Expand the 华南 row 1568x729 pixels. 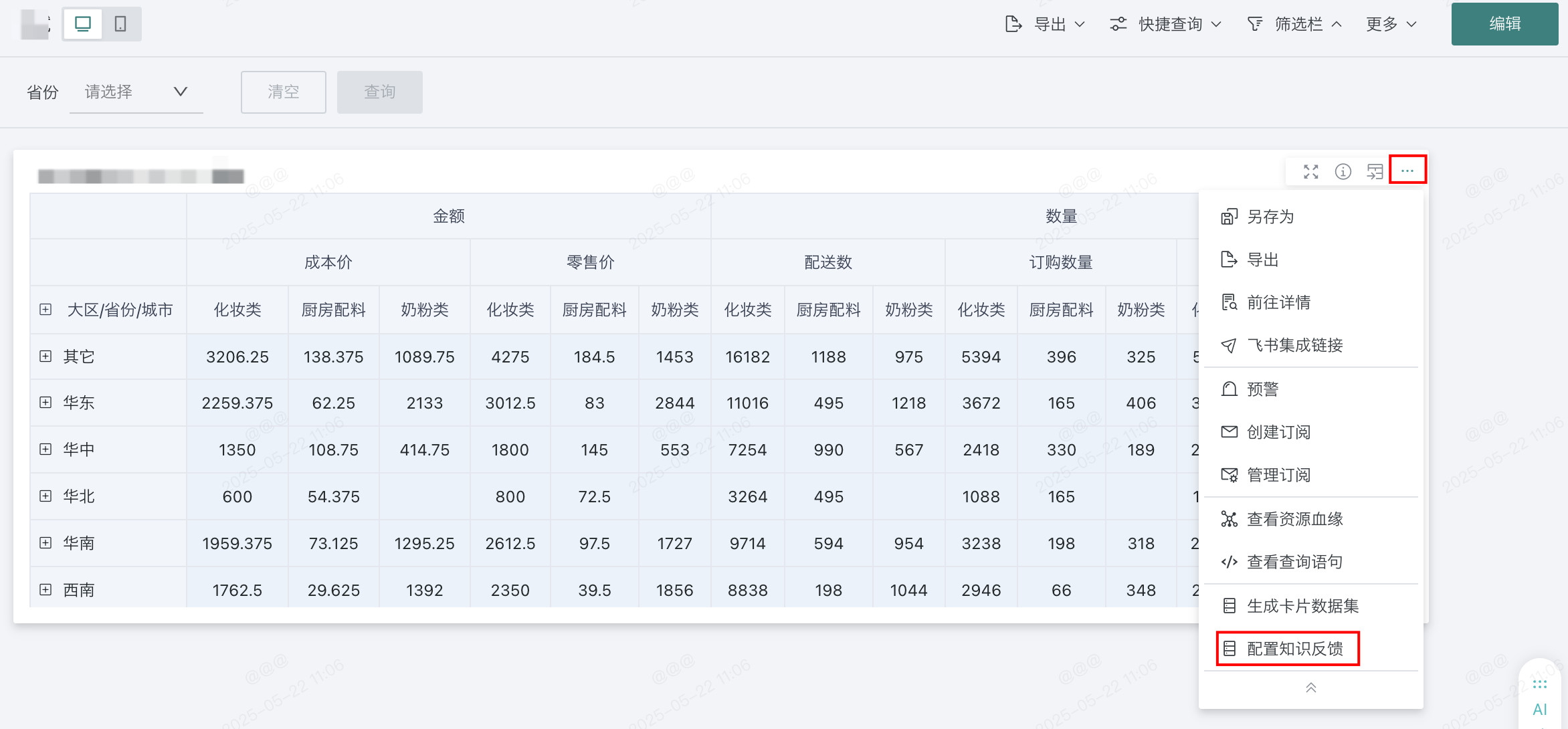point(45,542)
